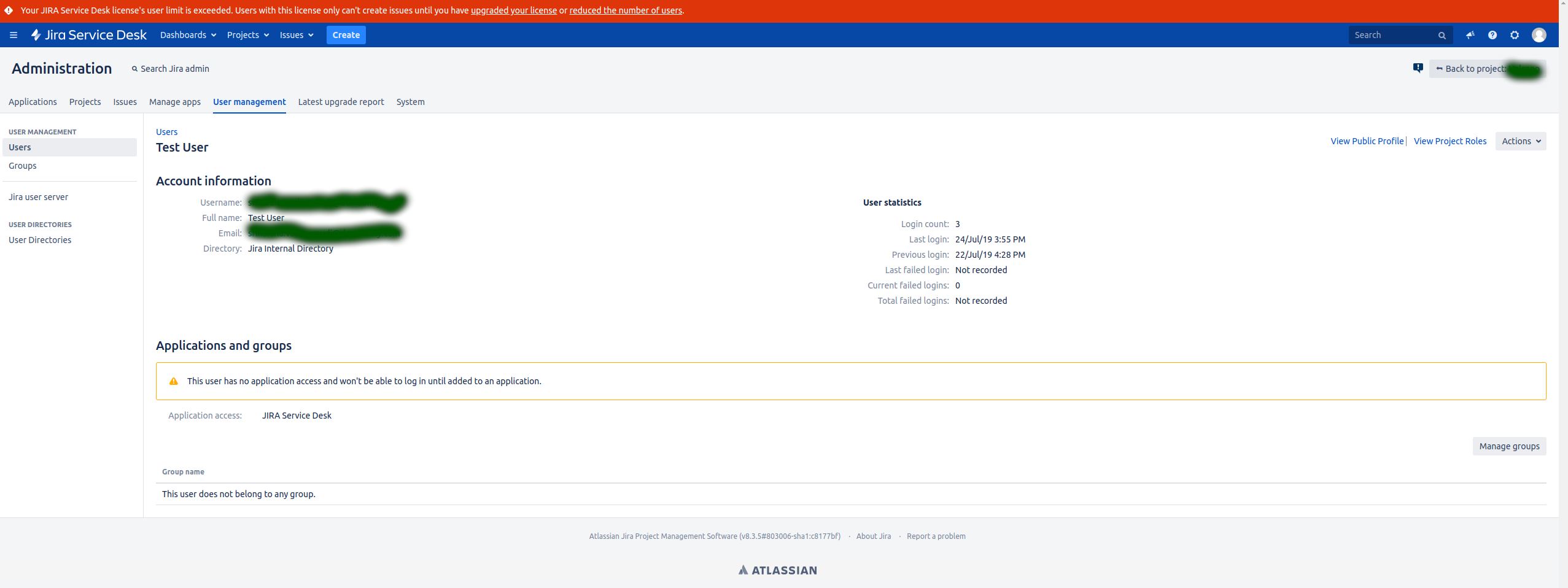Switch to the Manage apps tab
The image size is (1568, 588).
pyautogui.click(x=175, y=102)
